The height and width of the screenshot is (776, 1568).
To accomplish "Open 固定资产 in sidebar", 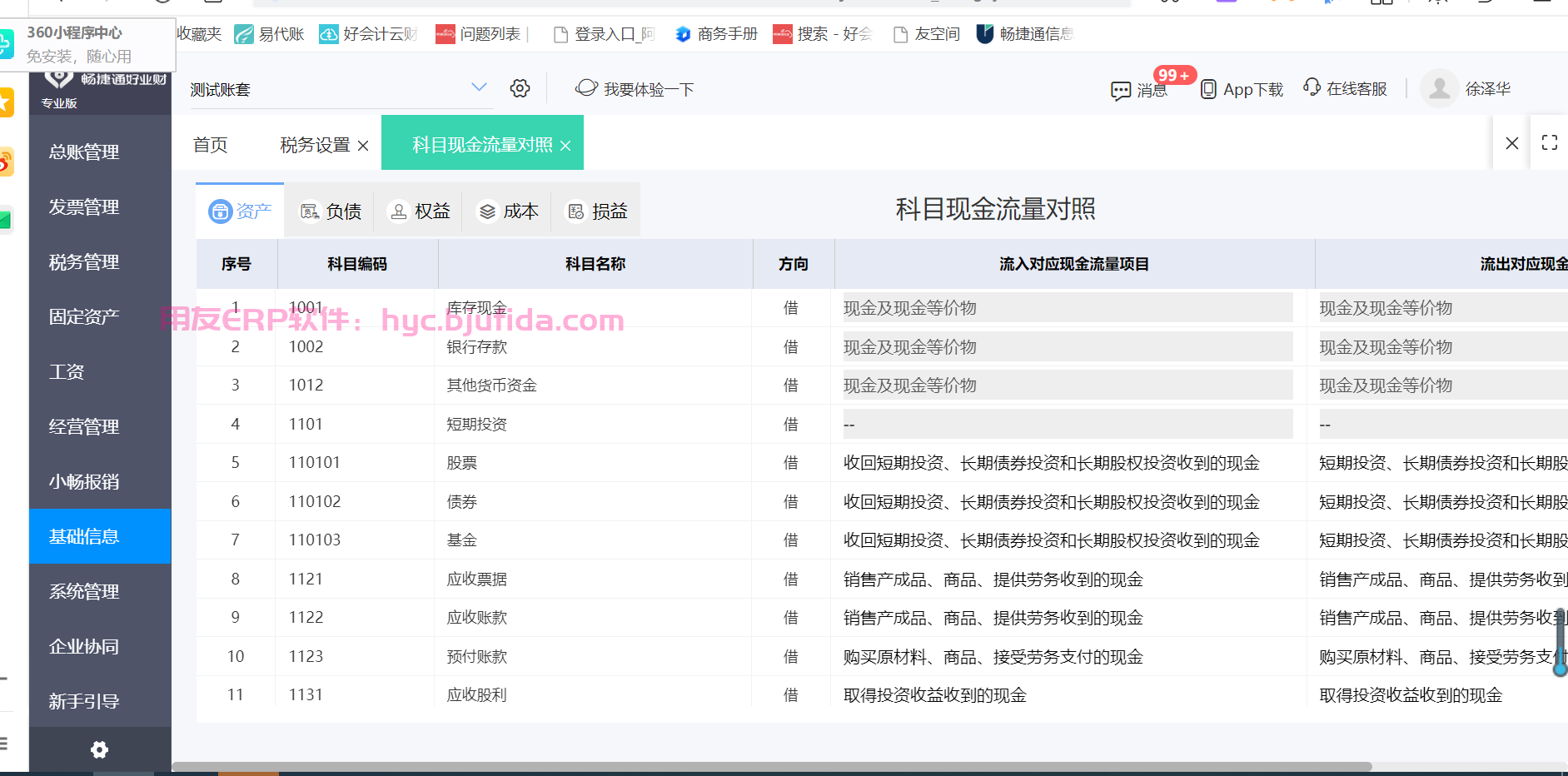I will 100,316.
